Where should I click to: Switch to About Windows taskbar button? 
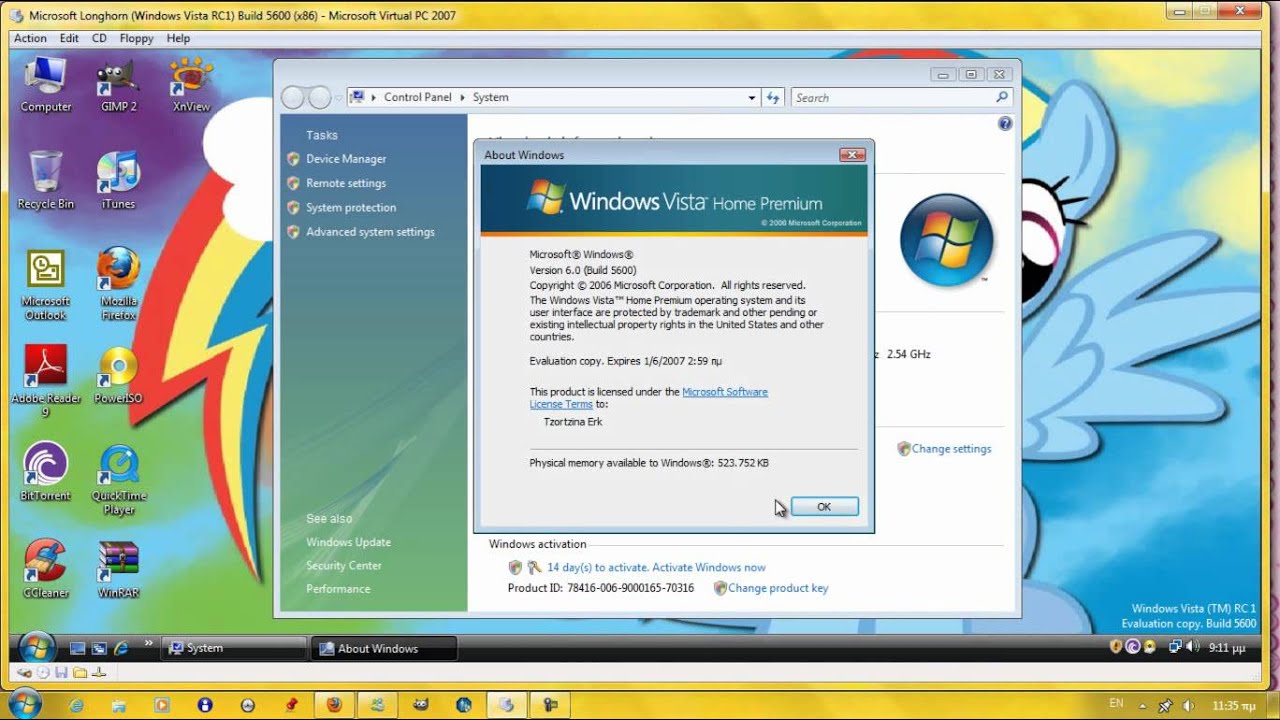pos(384,648)
